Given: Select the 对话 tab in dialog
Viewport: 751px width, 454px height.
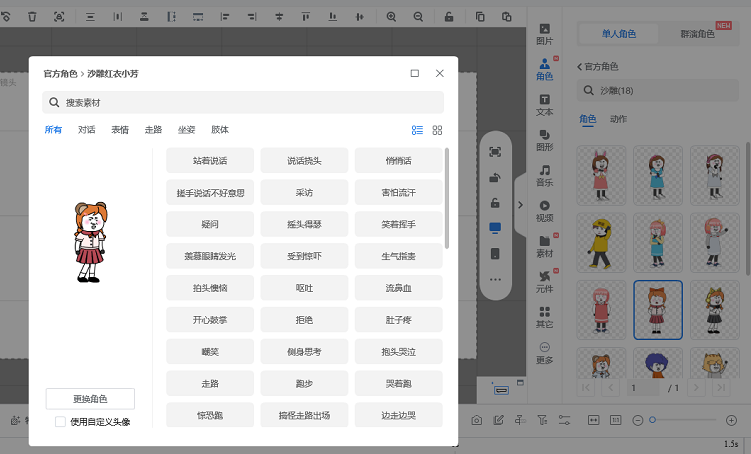Looking at the screenshot, I should click(87, 130).
